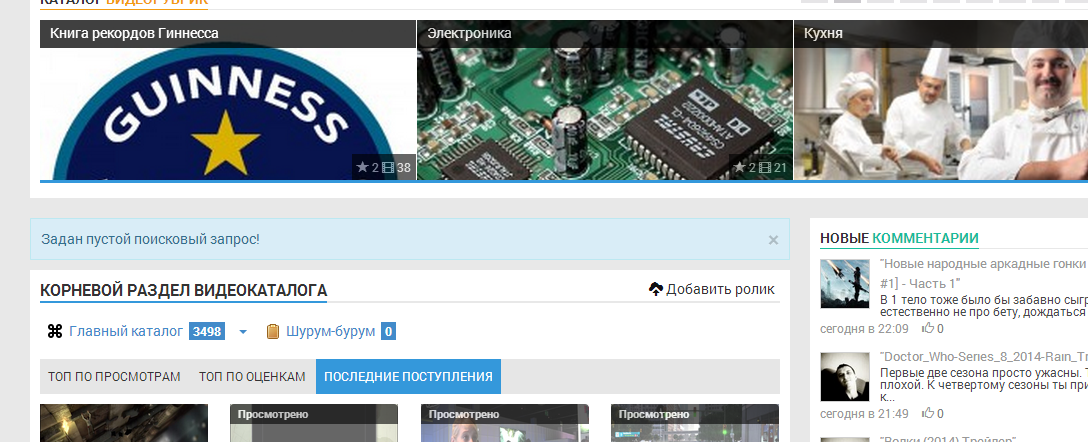Like the comment posted at 21:49

coord(928,413)
